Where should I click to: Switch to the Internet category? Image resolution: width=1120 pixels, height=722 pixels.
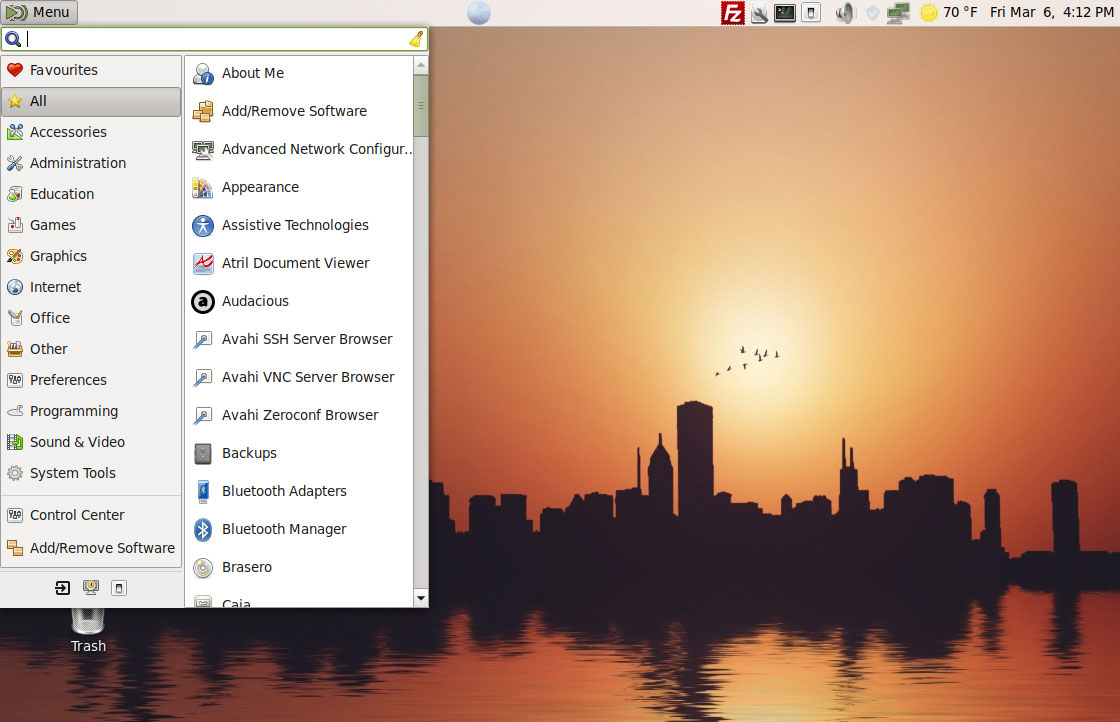coord(55,287)
